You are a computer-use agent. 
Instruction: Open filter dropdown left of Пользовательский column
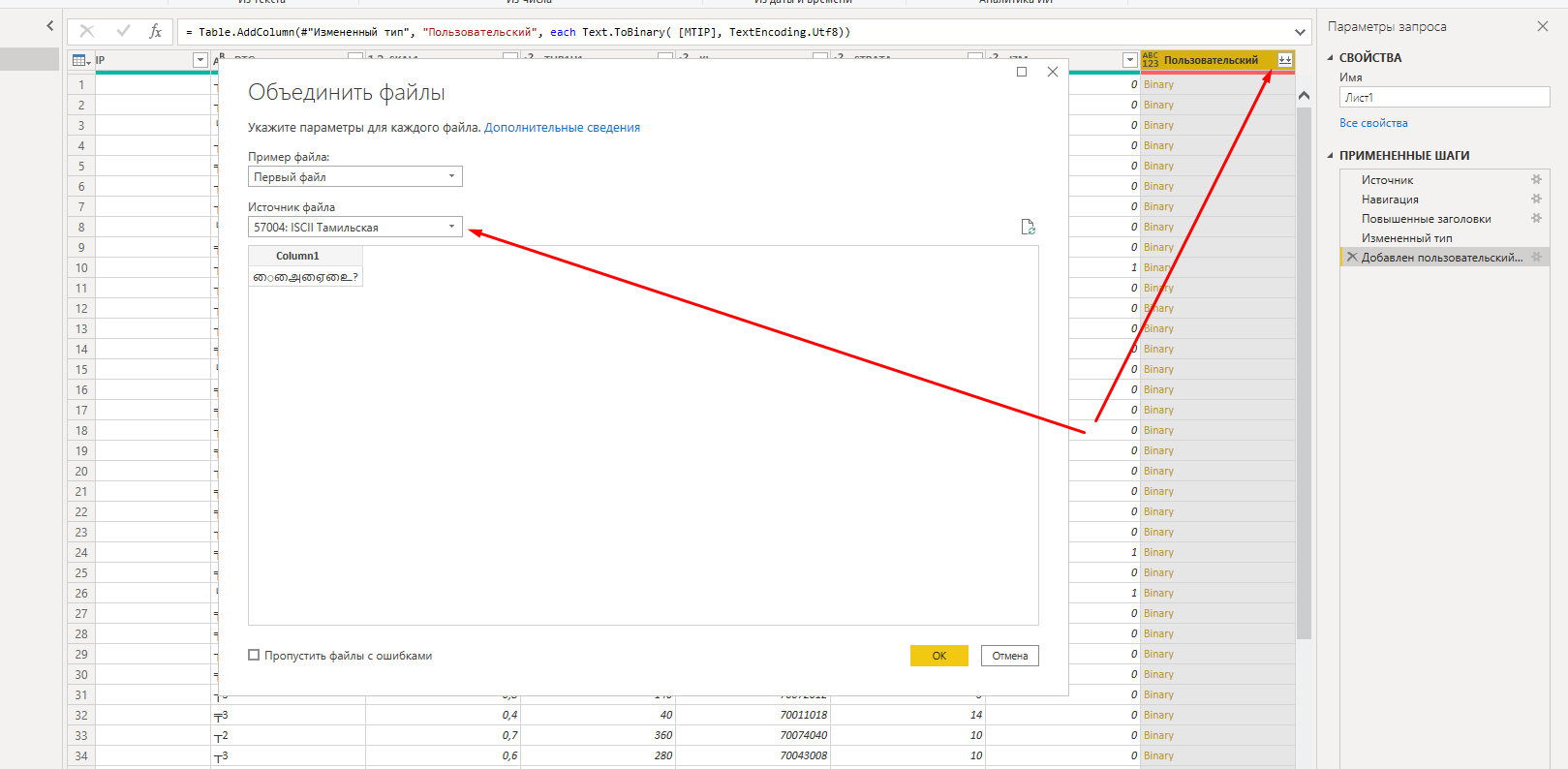coord(1129,60)
